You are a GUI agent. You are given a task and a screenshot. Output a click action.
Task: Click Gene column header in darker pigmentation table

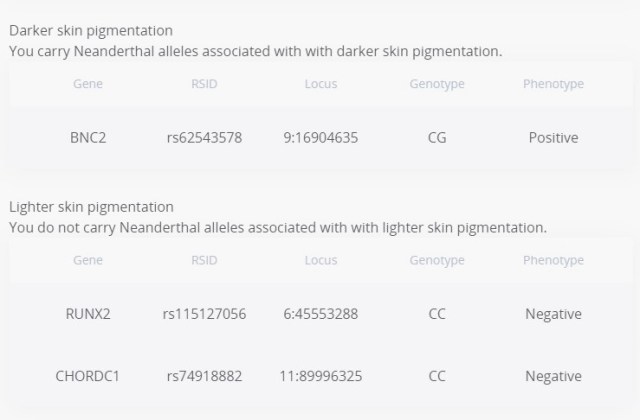(88, 84)
